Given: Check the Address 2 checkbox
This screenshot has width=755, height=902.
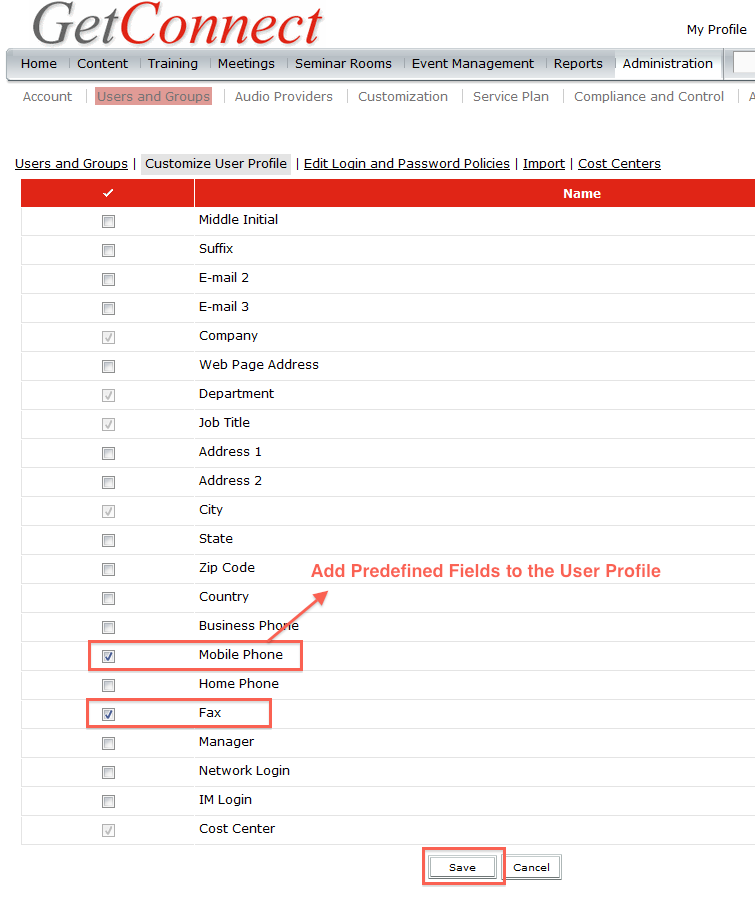Looking at the screenshot, I should (x=108, y=482).
